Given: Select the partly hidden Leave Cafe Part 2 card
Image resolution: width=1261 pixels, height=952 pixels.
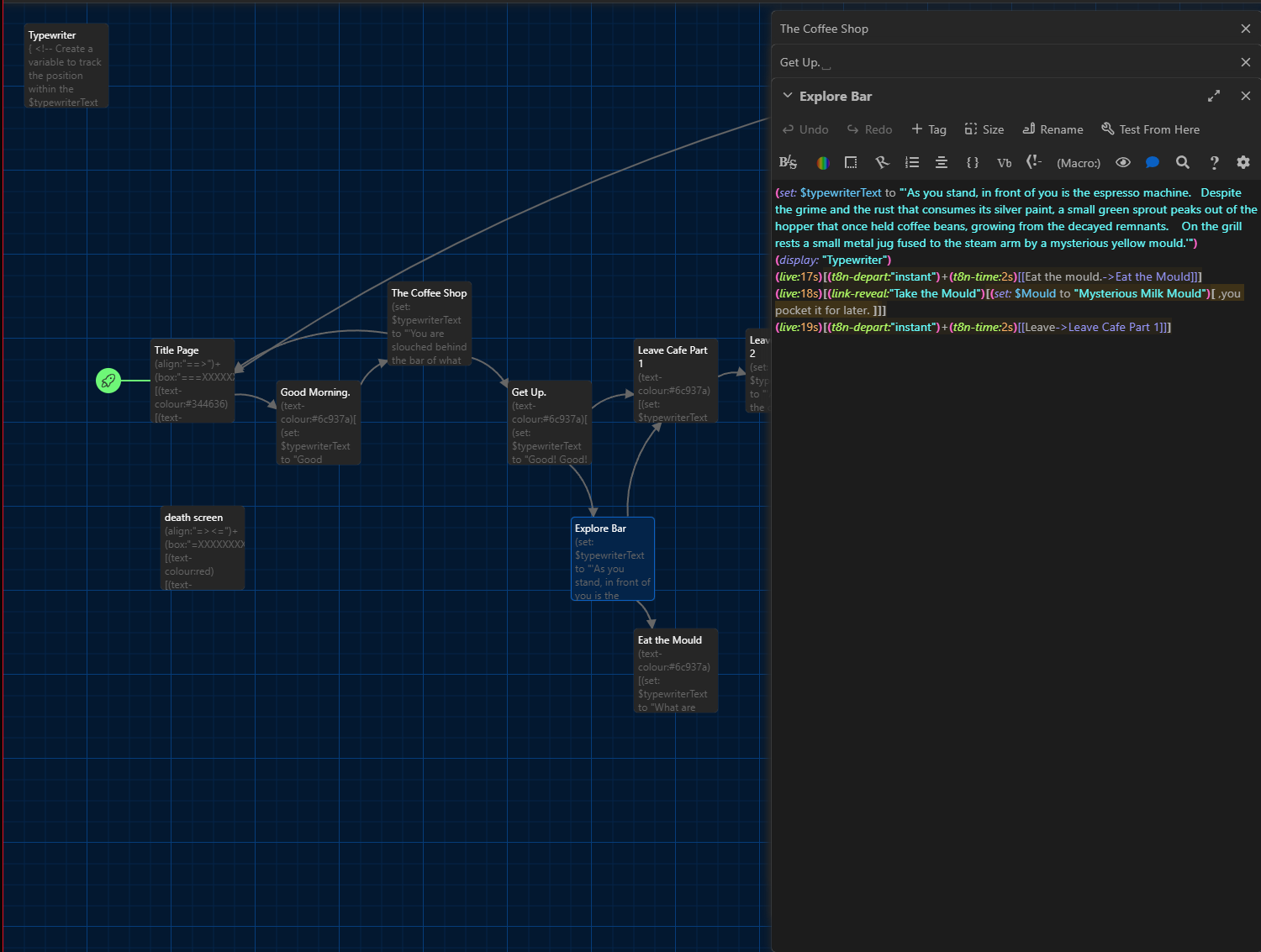Looking at the screenshot, I should point(757,371).
